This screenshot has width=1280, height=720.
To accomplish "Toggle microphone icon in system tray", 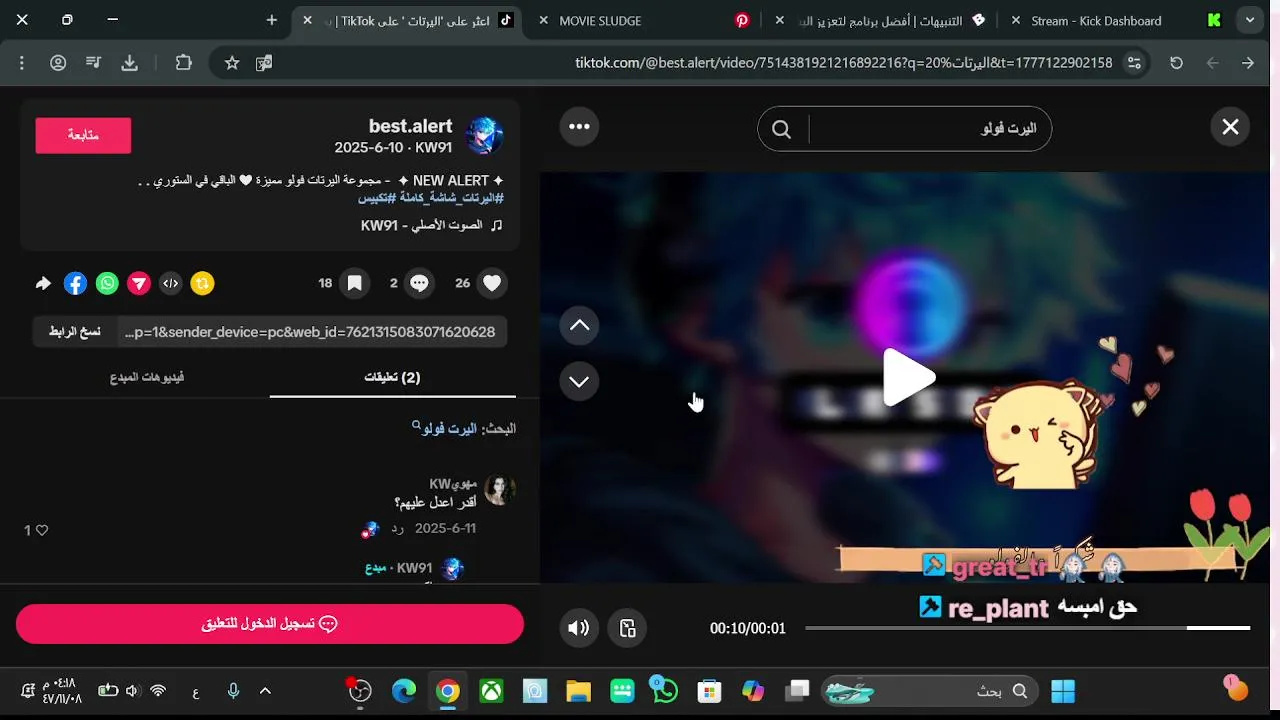I will 234,691.
